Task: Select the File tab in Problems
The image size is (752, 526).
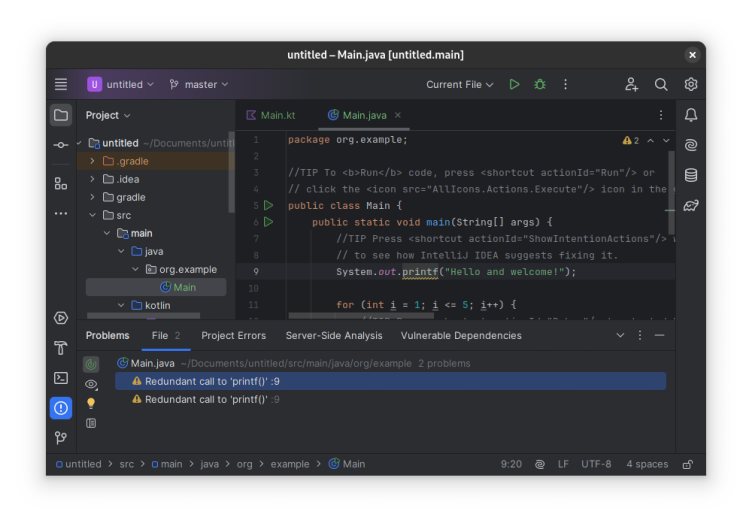Action: [x=166, y=336]
